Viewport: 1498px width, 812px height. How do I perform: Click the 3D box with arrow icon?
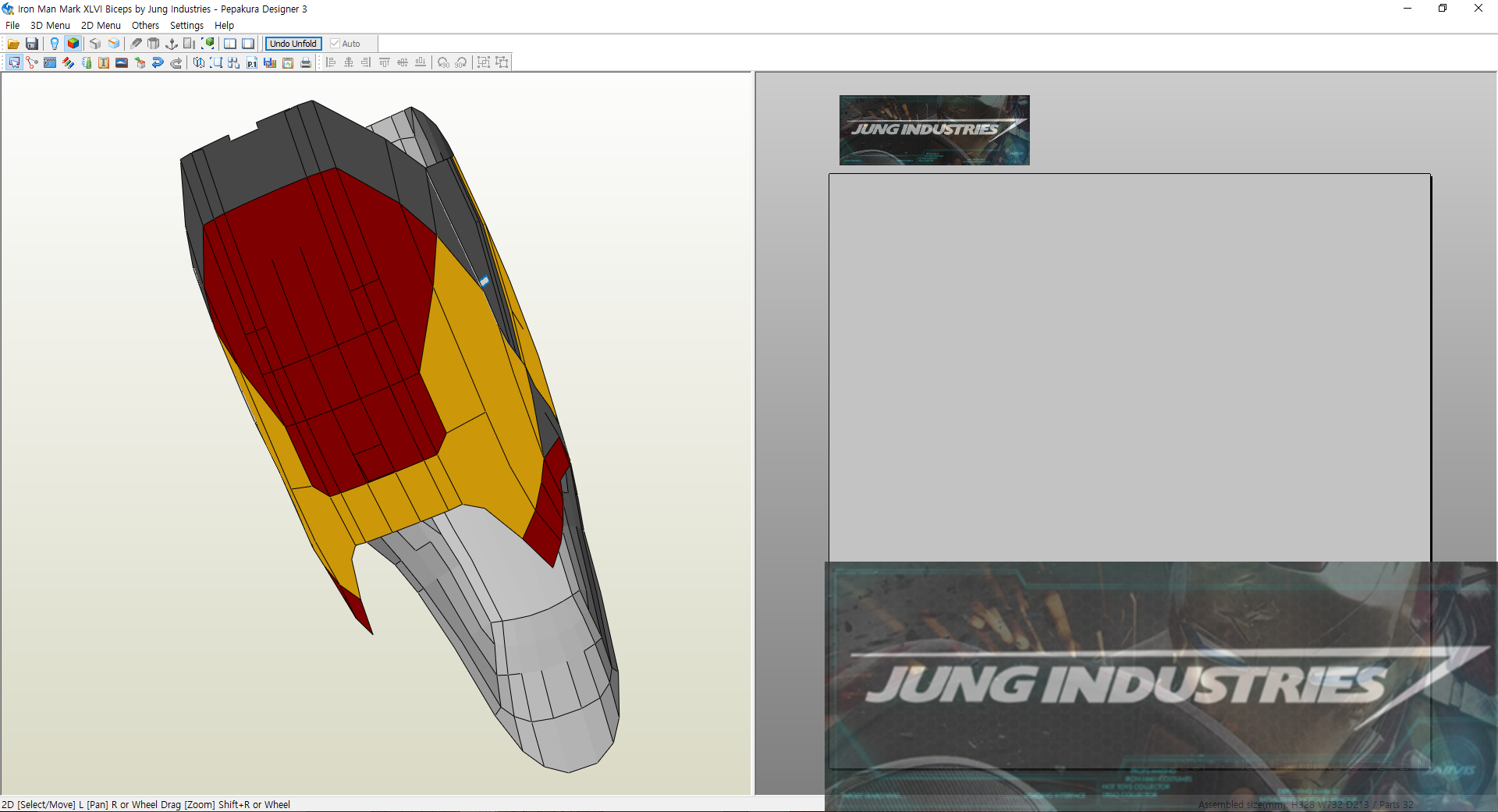coord(140,62)
